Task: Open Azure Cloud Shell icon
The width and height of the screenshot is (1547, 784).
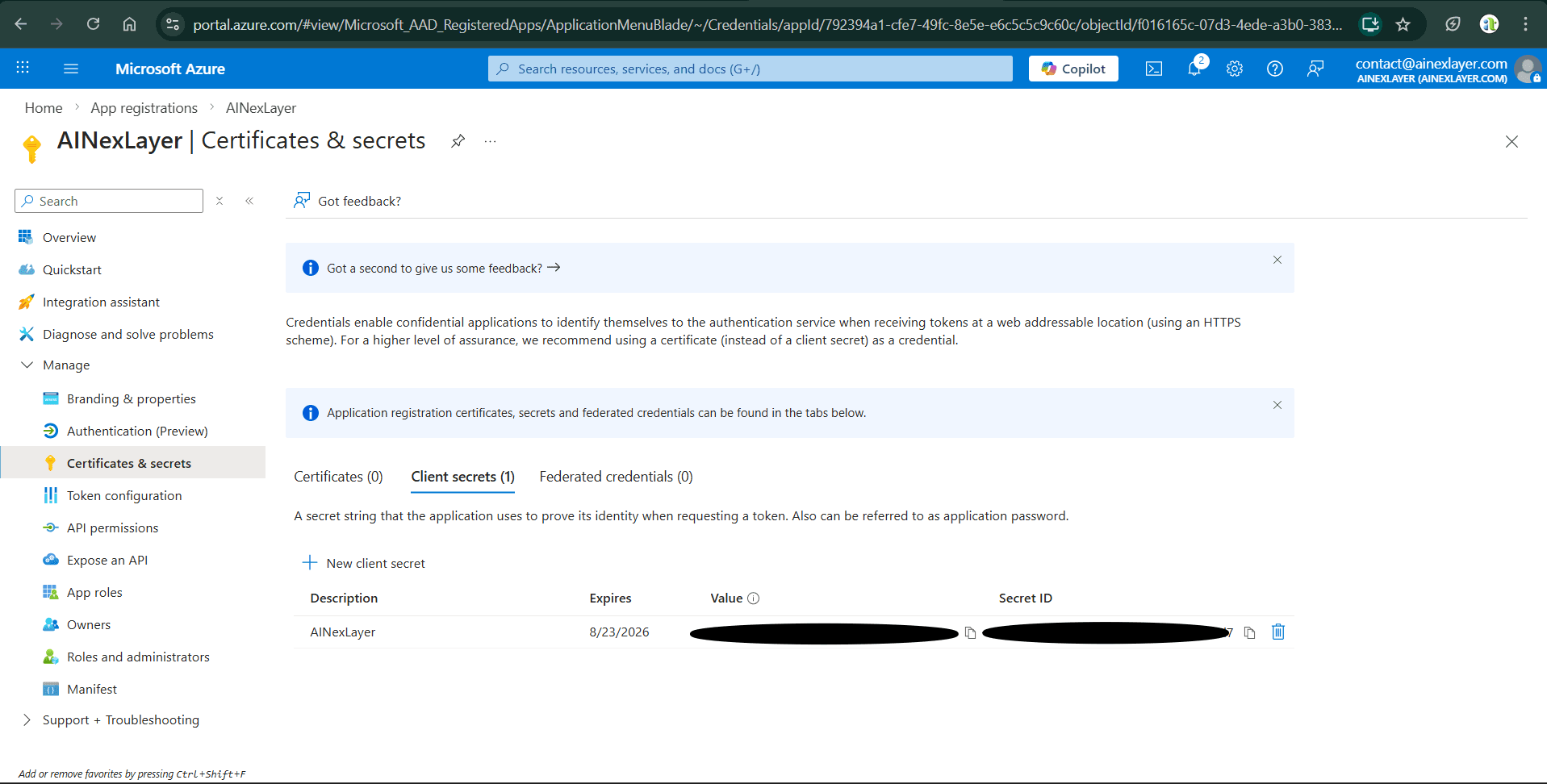Action: click(1154, 69)
